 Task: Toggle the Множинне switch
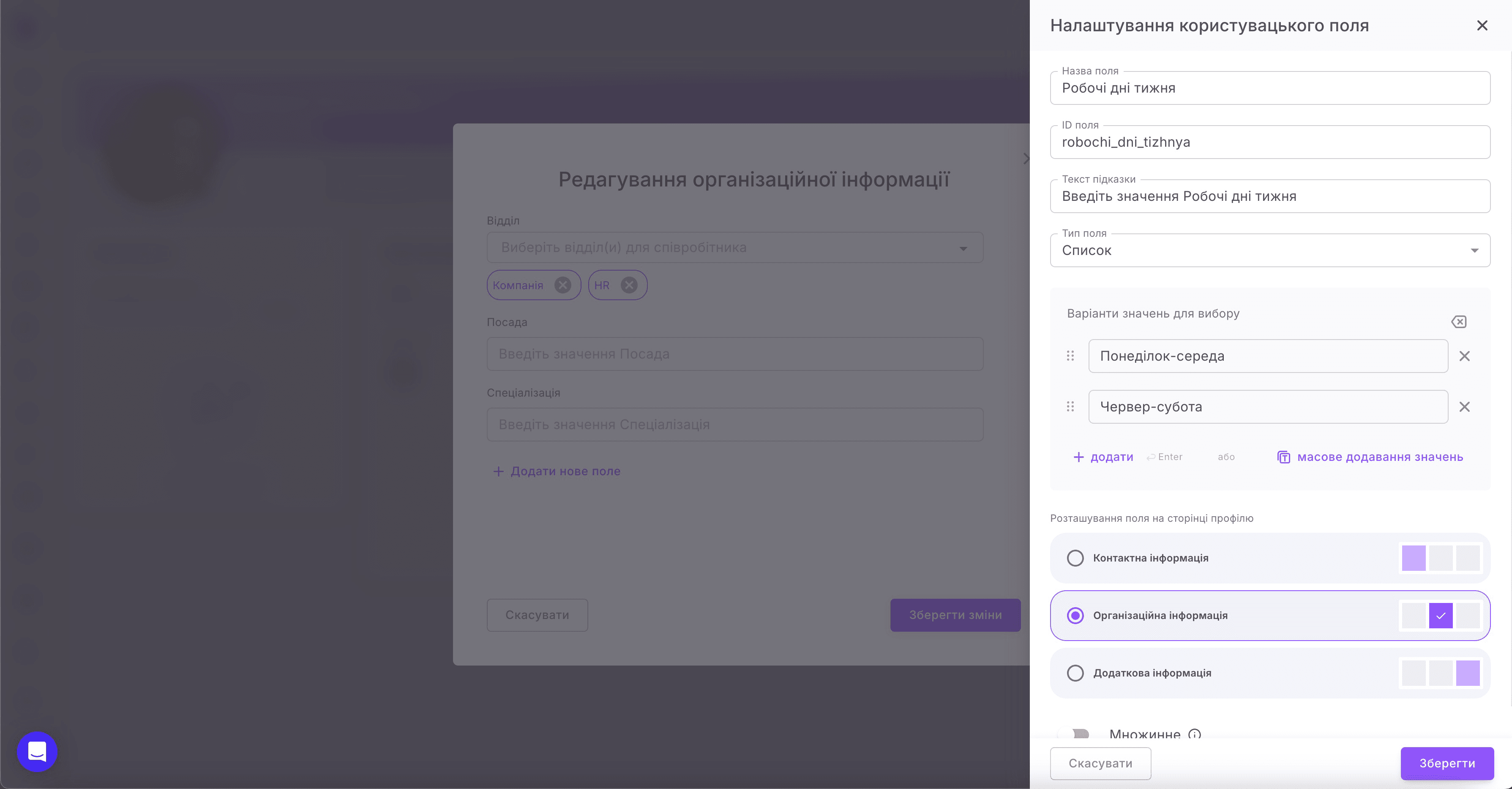(x=1074, y=734)
